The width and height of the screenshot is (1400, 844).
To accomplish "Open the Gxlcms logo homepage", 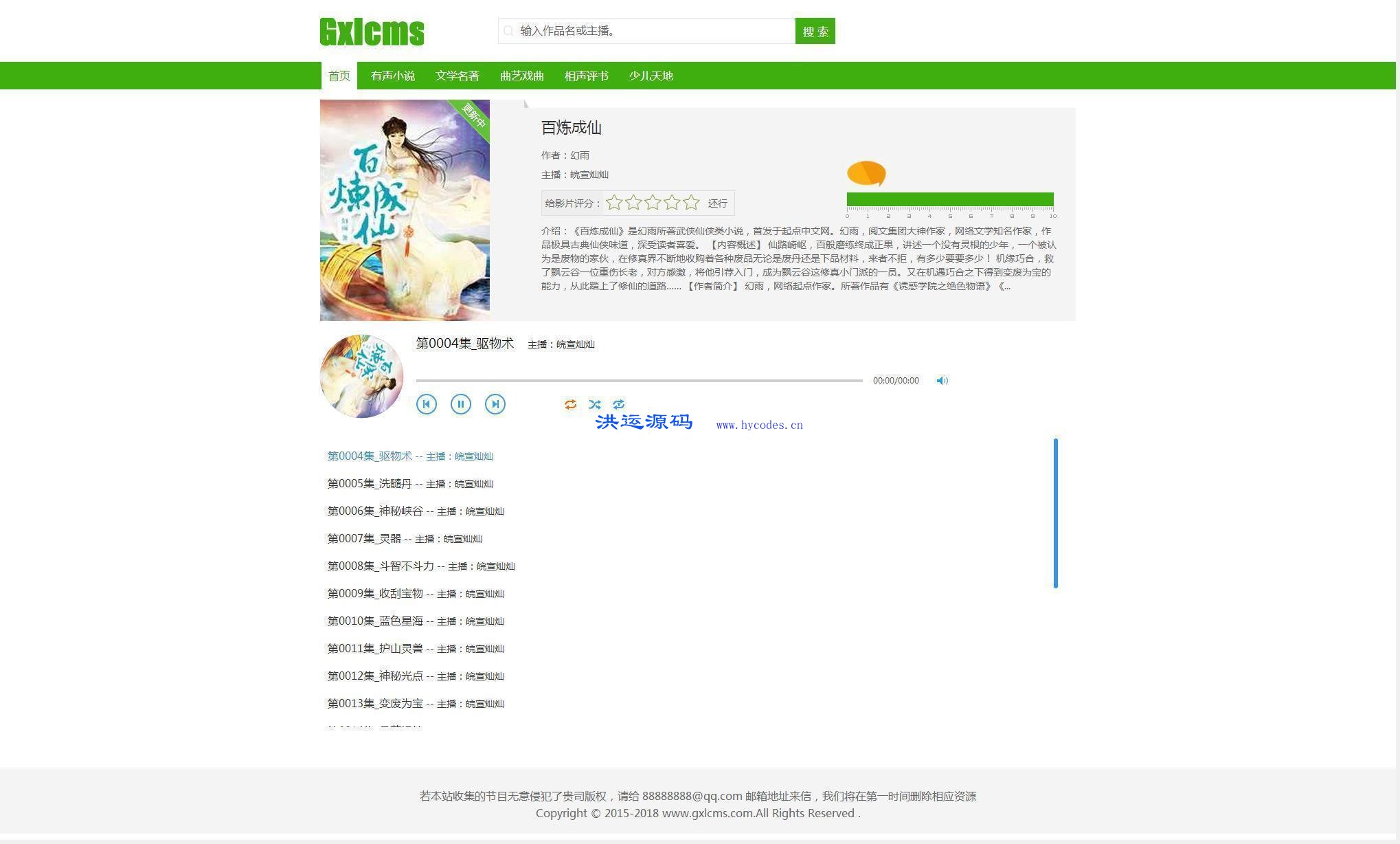I will point(372,32).
